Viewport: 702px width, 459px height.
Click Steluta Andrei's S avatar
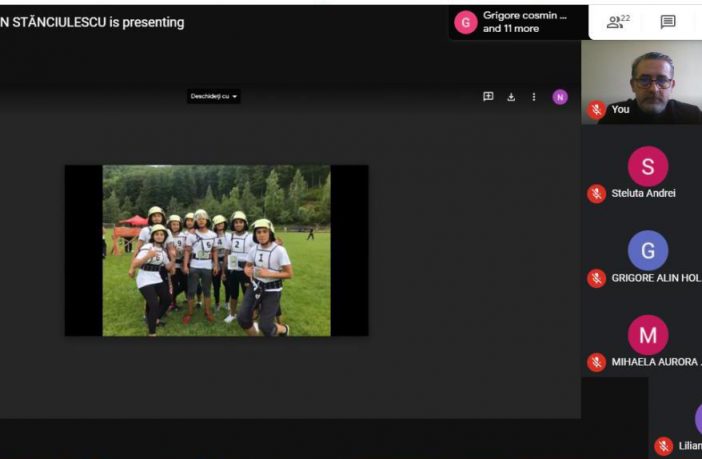(648, 166)
